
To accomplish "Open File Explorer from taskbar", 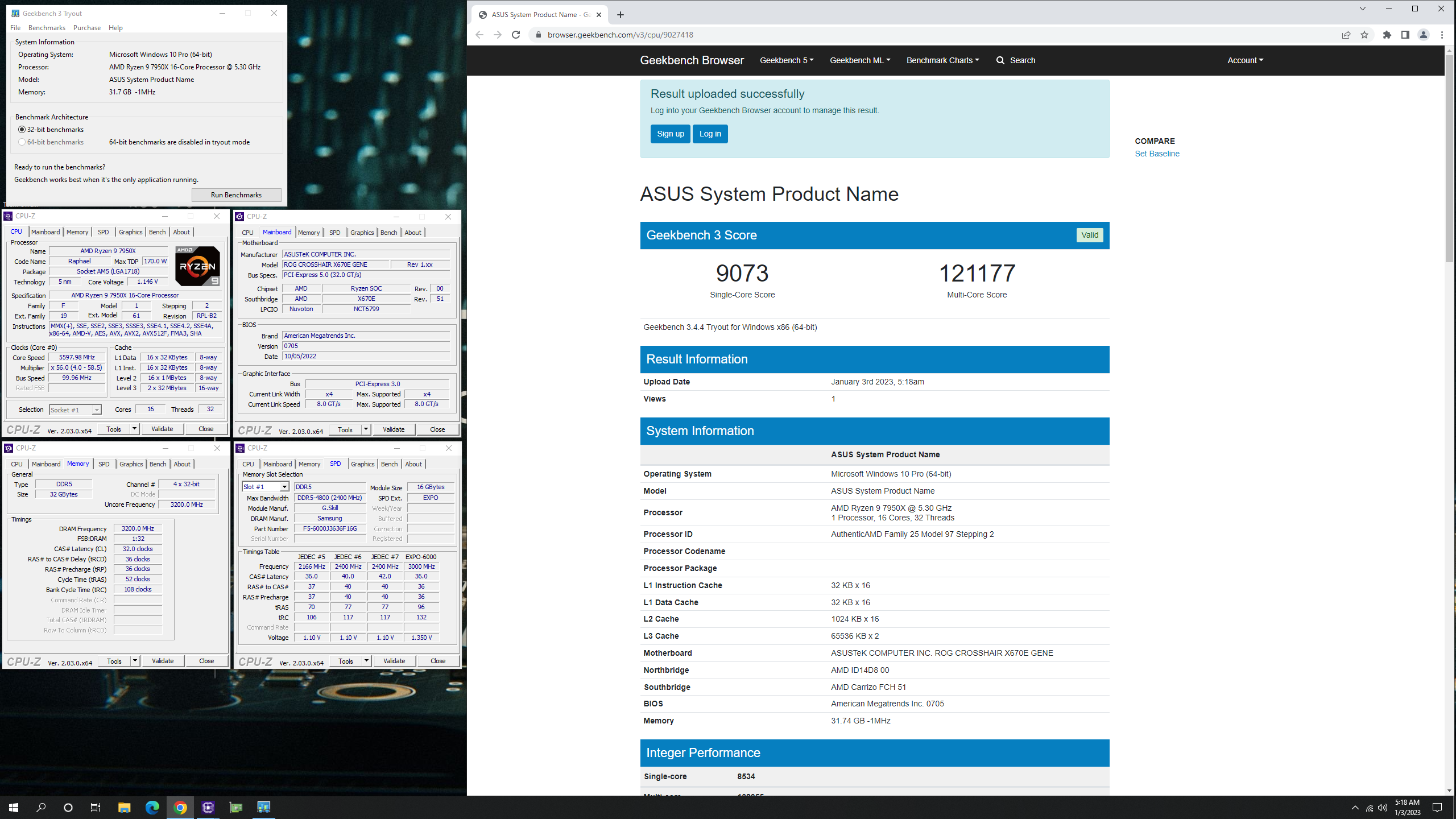I will (124, 808).
